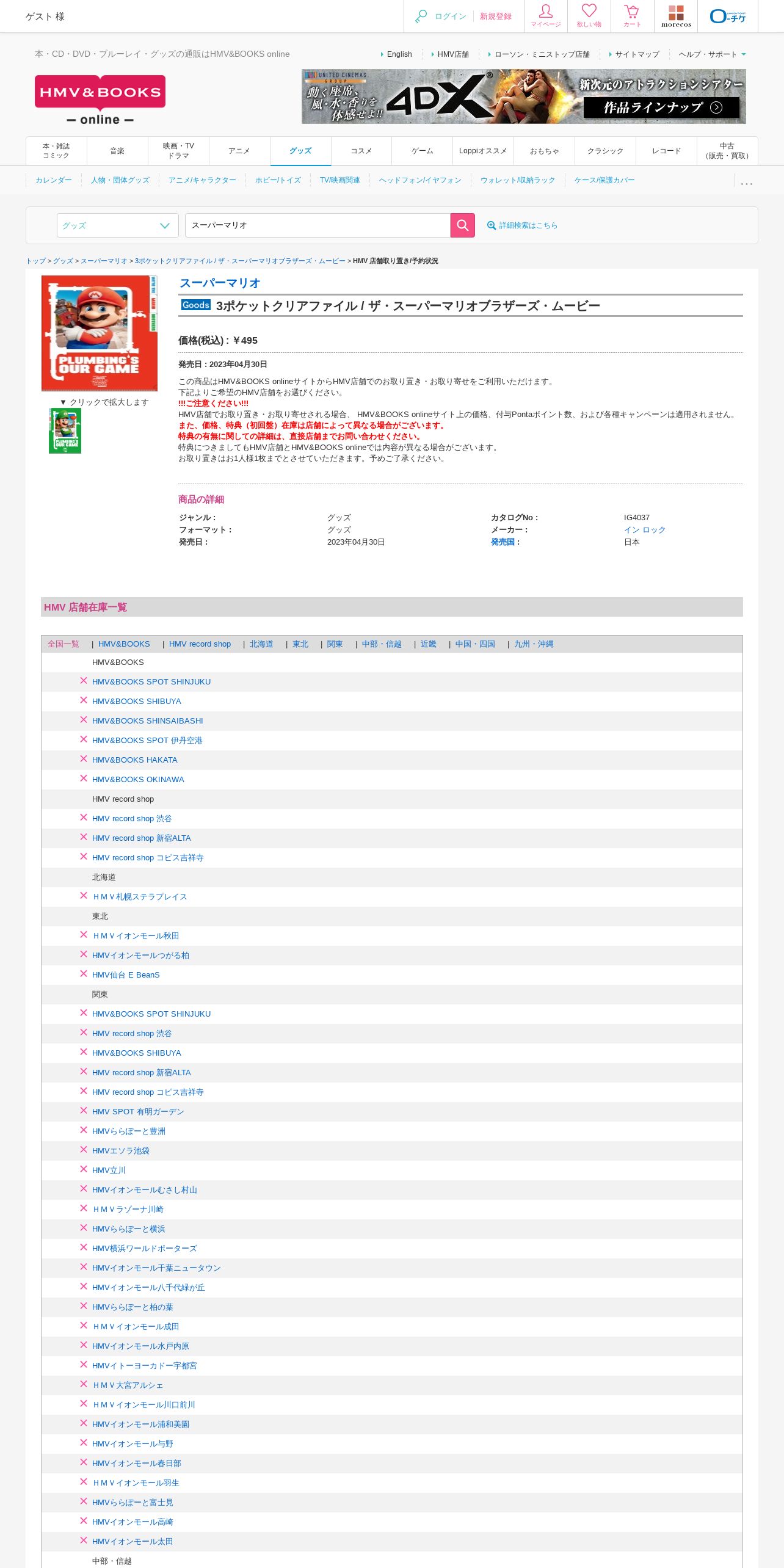This screenshot has height=1568, width=784.
Task: Filter stores by HMV record shop tab
Action: pos(200,644)
